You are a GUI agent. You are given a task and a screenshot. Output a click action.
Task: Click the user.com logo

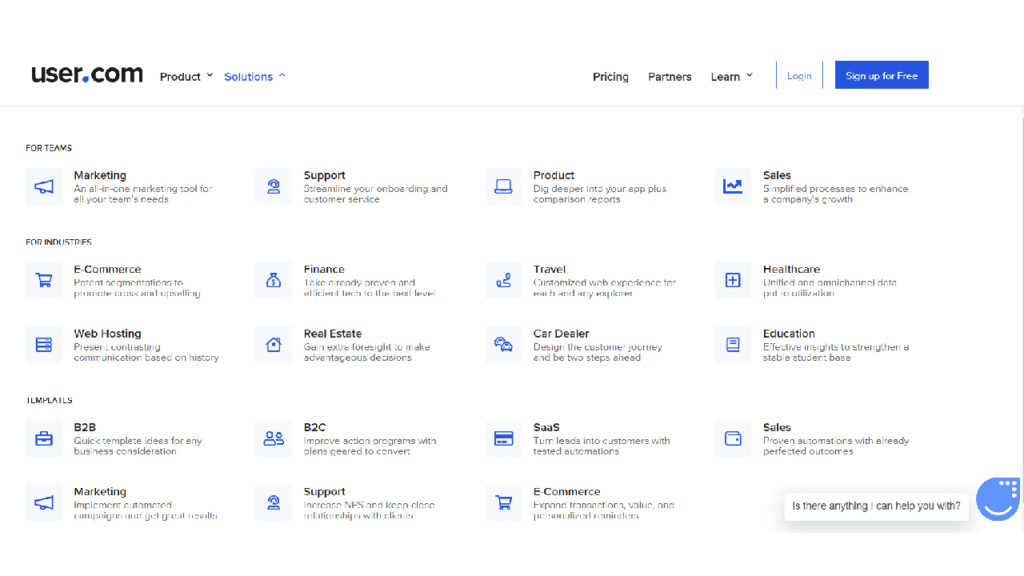click(86, 73)
